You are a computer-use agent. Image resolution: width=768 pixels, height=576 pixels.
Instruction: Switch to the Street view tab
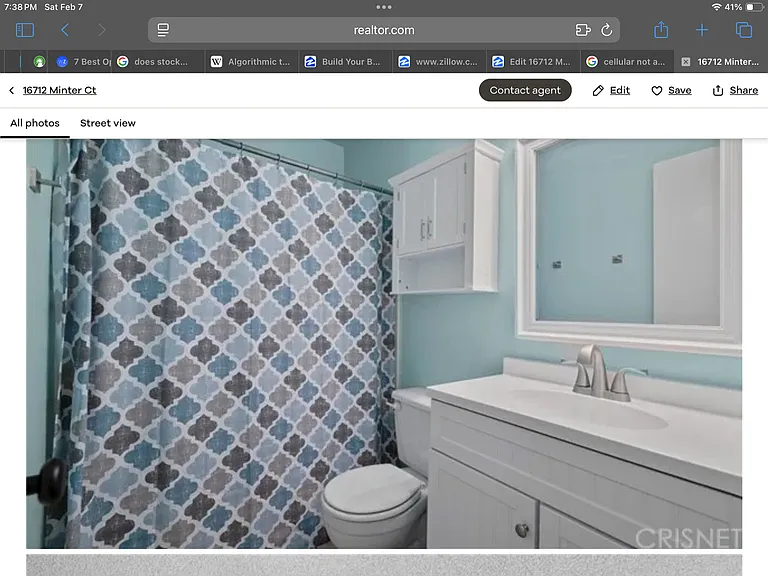click(x=108, y=123)
